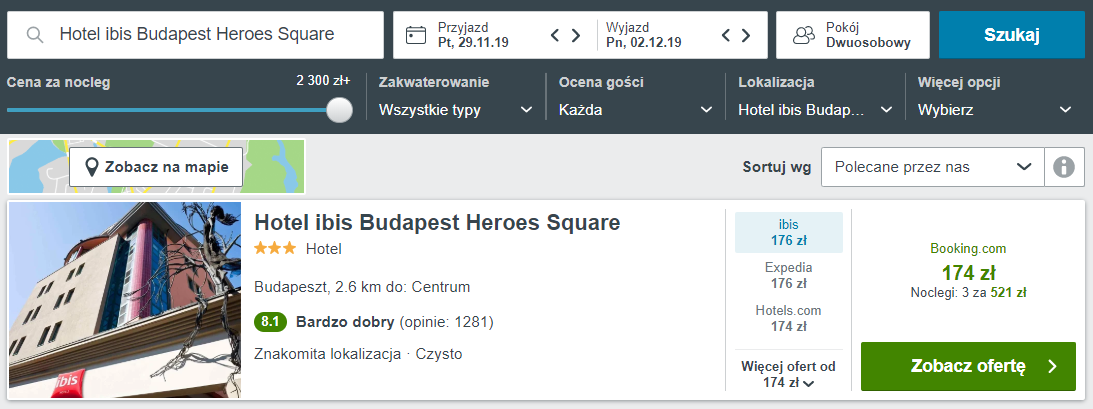The width and height of the screenshot is (1093, 409).
Task: Go to previous arrival date arrow
Action: (556, 35)
